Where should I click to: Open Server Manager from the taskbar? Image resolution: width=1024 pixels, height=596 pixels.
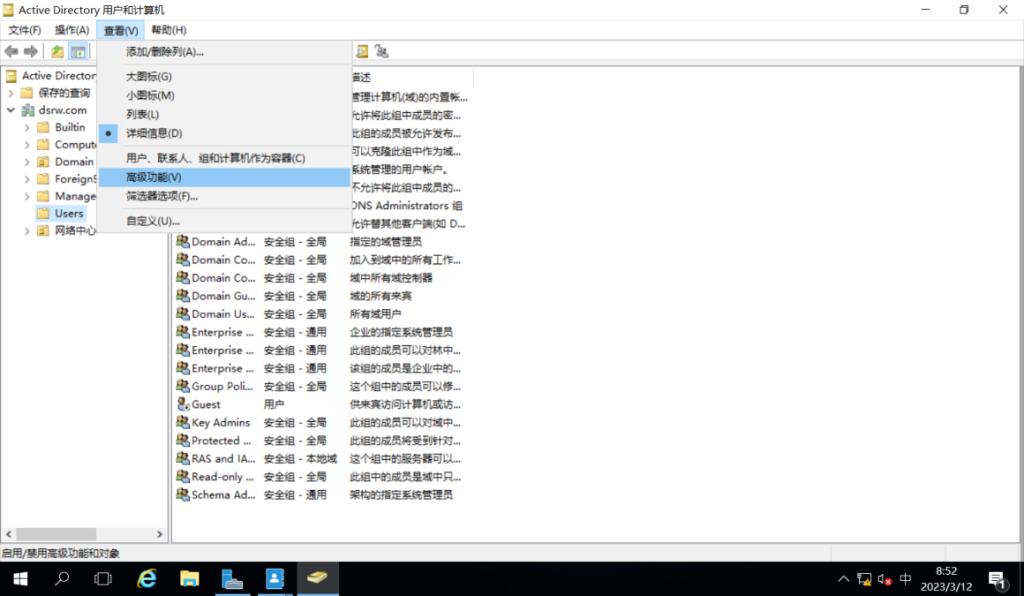(232, 579)
